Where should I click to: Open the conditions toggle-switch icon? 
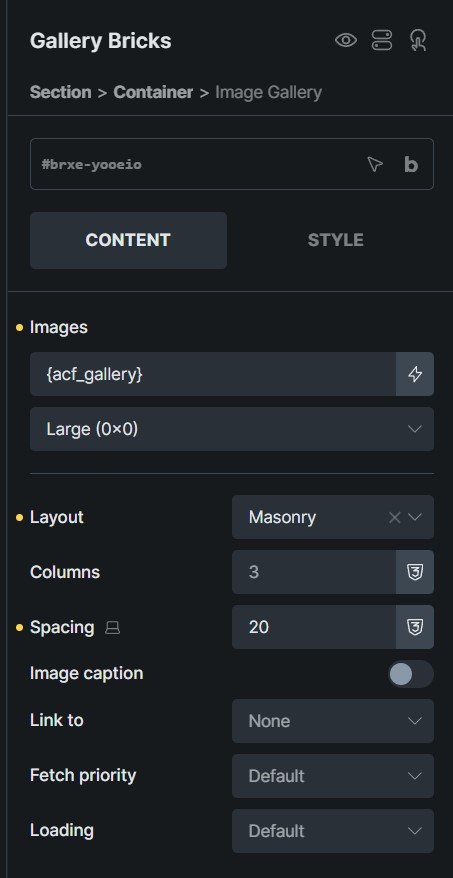(382, 40)
